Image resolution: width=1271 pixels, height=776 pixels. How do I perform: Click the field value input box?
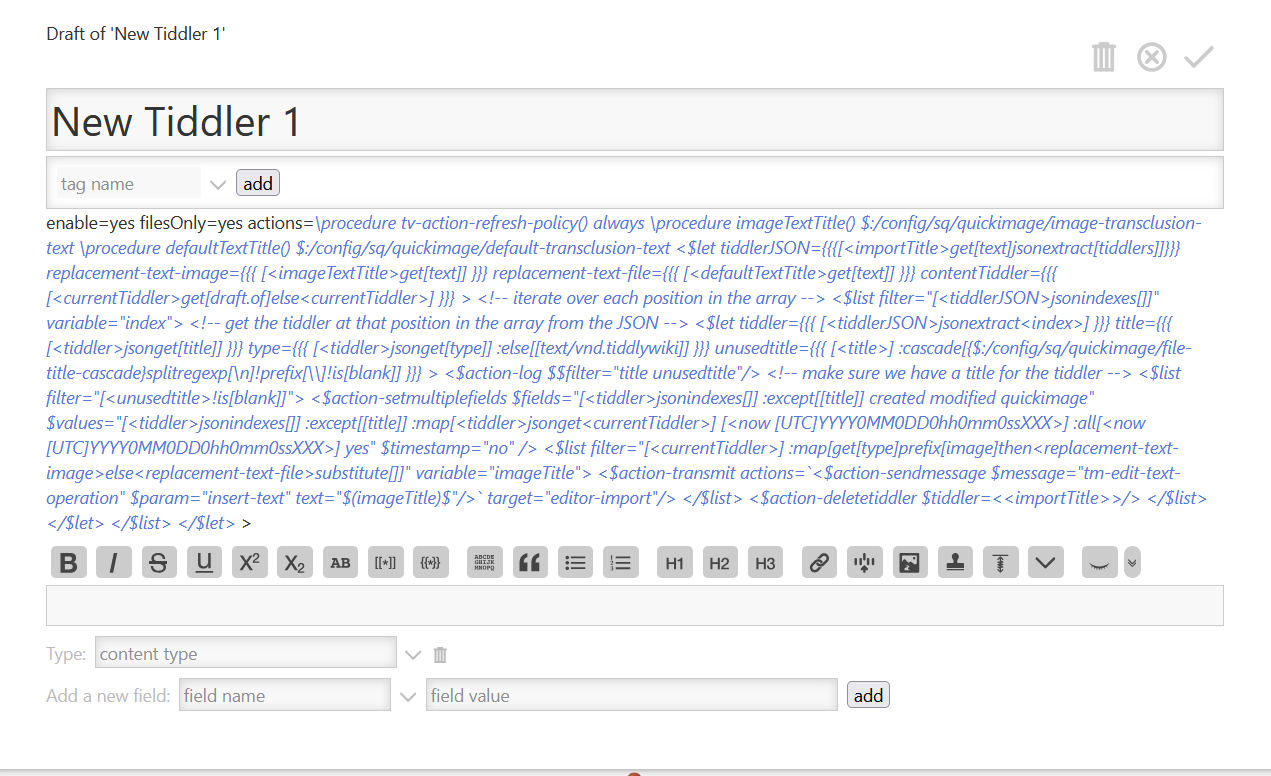[631, 695]
